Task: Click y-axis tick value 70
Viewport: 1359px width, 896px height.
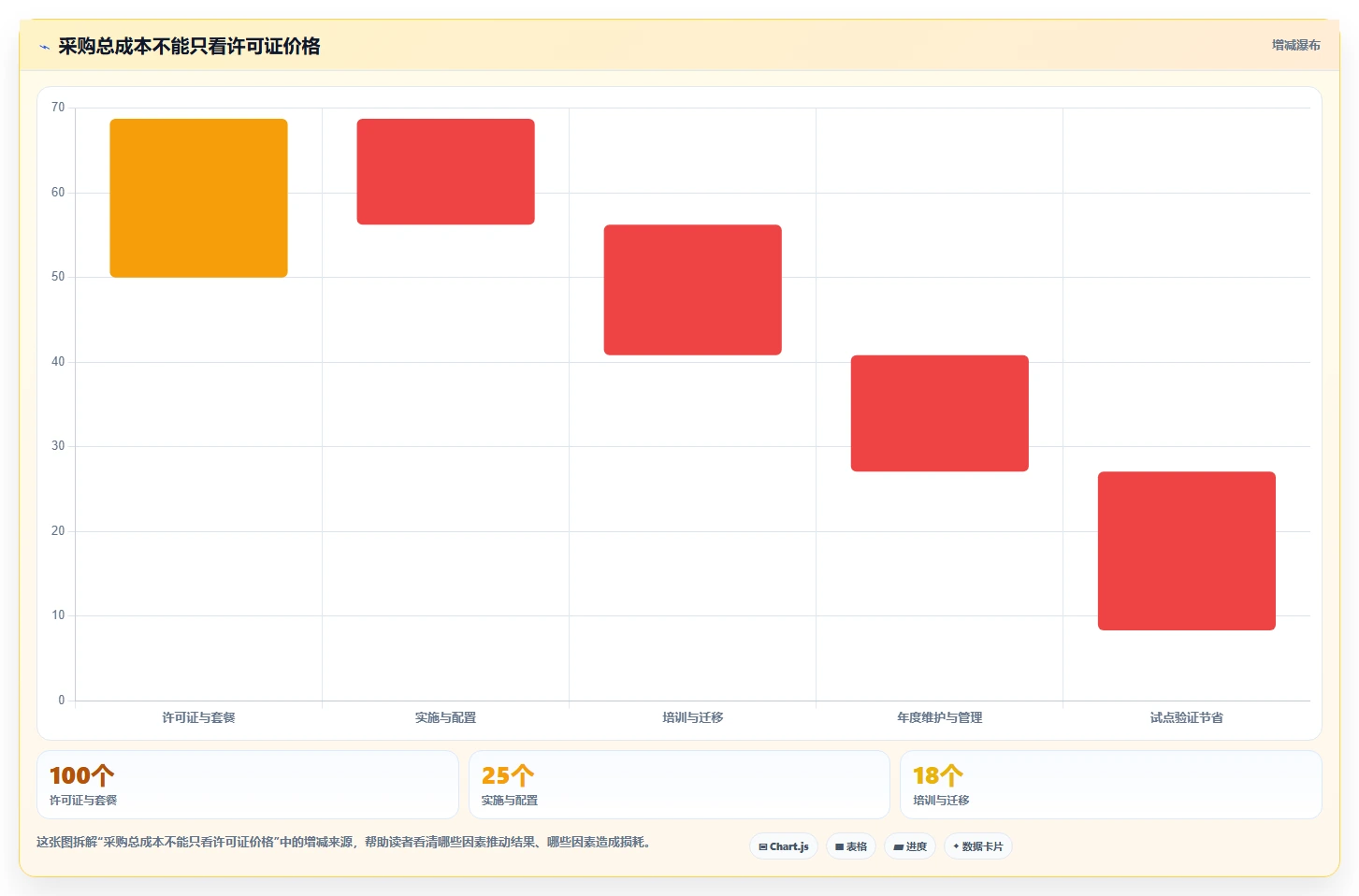Action: (x=58, y=108)
